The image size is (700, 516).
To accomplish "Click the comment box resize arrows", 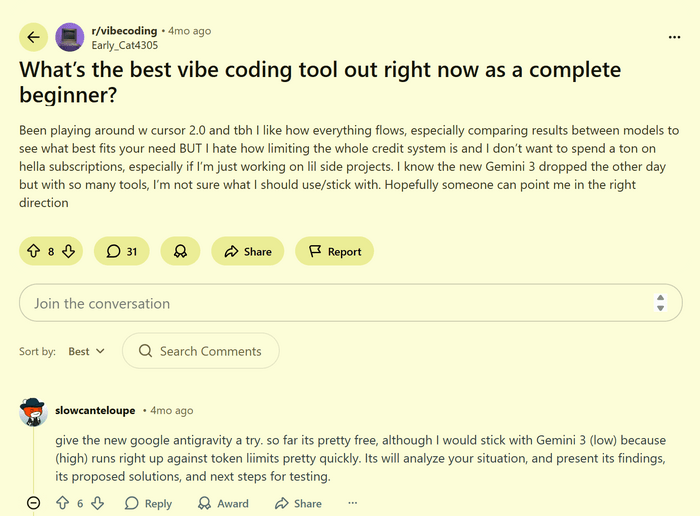I will click(660, 303).
